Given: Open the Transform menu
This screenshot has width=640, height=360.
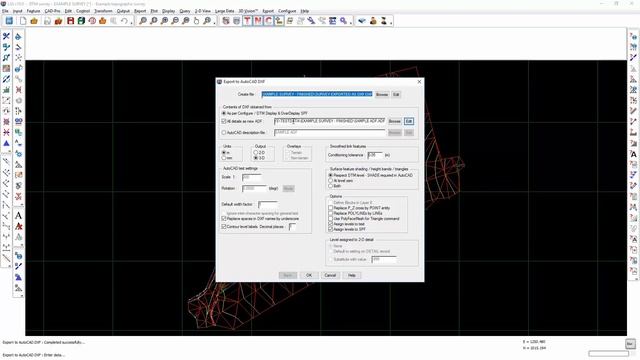Looking at the screenshot, I should [x=103, y=11].
